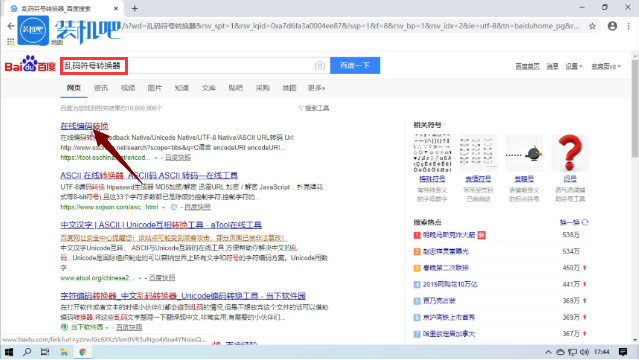Open a new tab with plus icon

pos(134,8)
